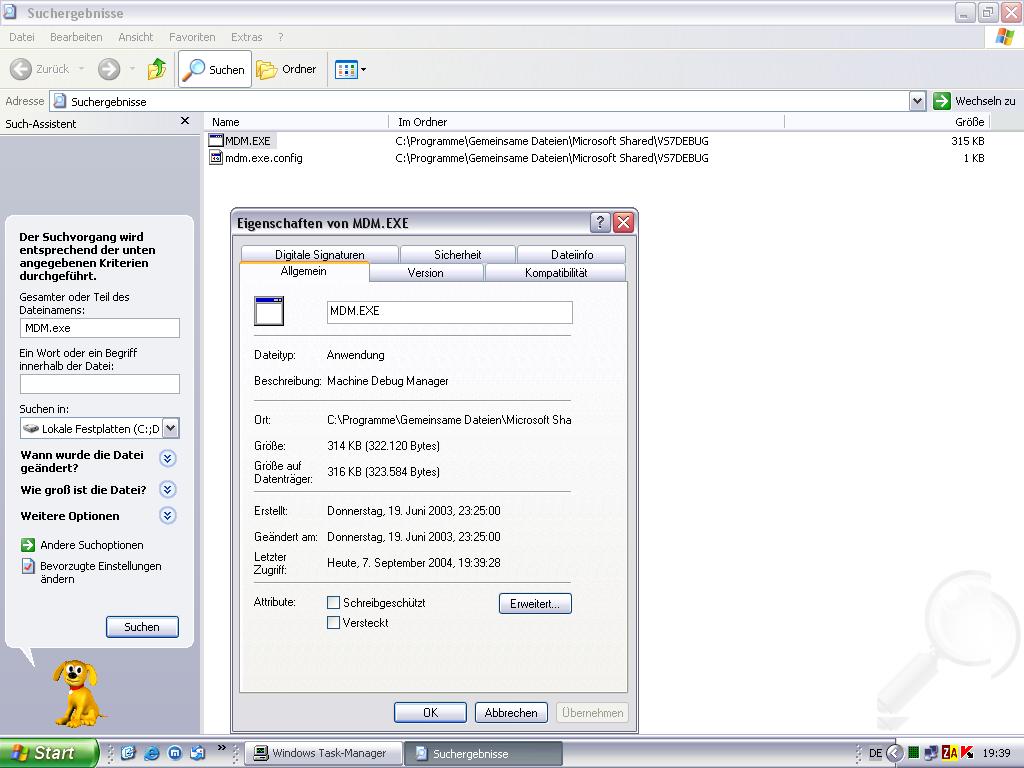Open the back button history dropdown
1024x768 pixels.
81,69
